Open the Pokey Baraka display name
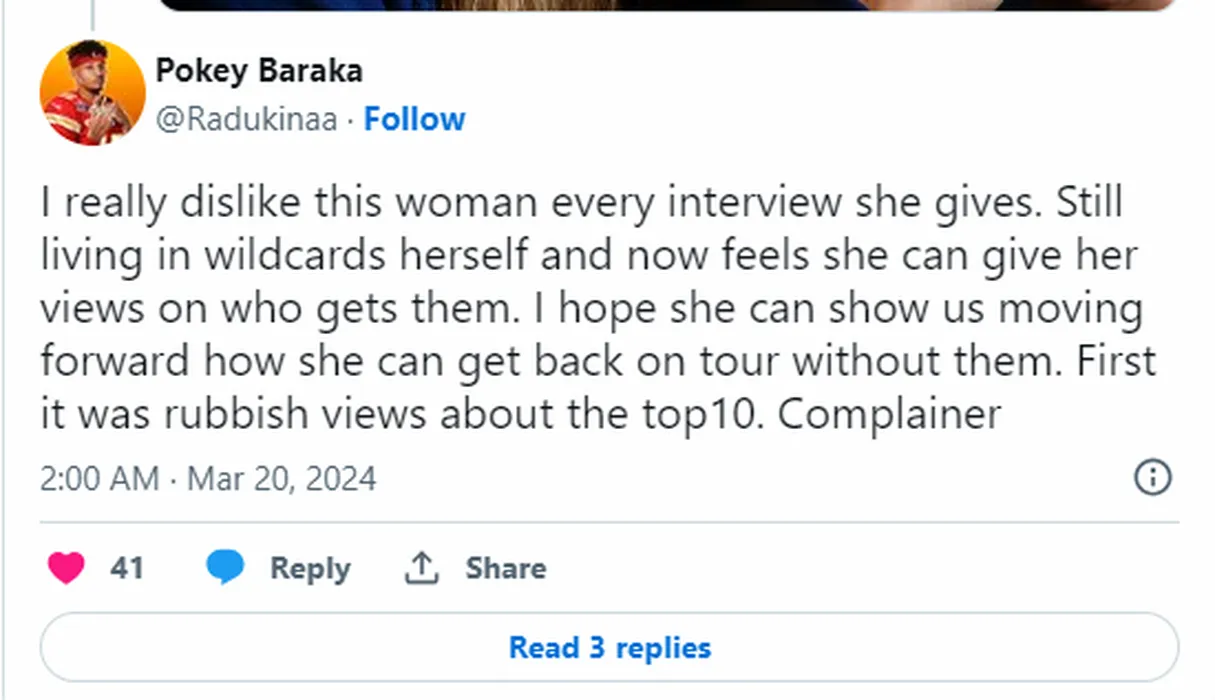1215x700 pixels. [259, 71]
